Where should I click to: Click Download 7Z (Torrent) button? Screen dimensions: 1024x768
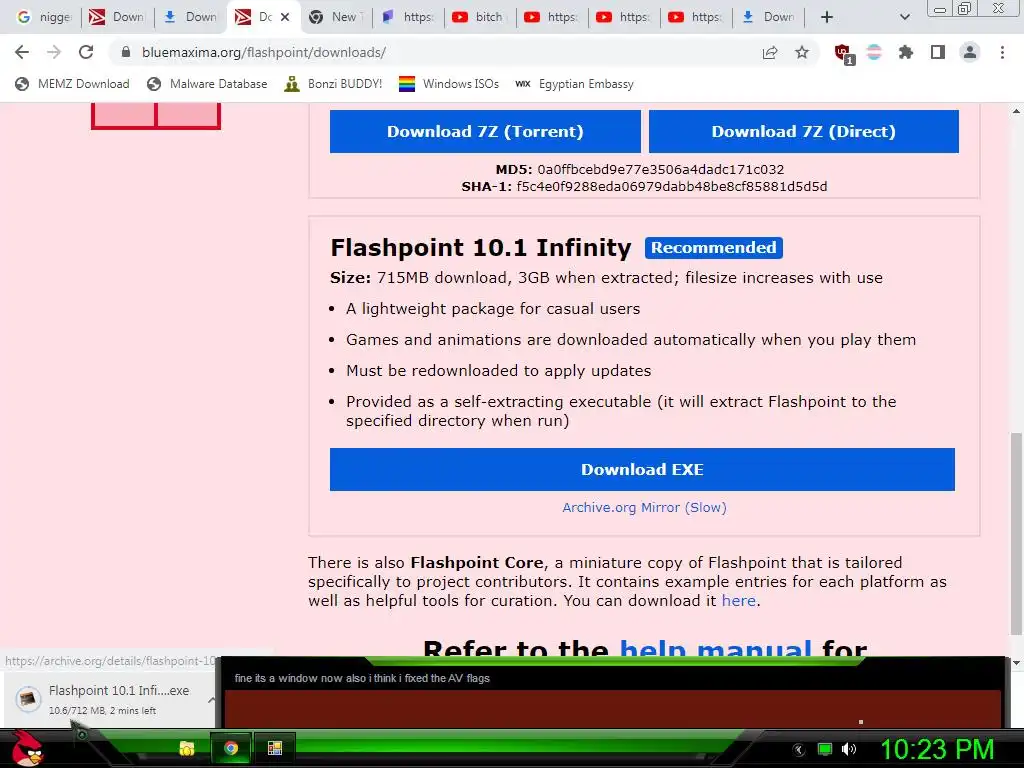pos(485,131)
